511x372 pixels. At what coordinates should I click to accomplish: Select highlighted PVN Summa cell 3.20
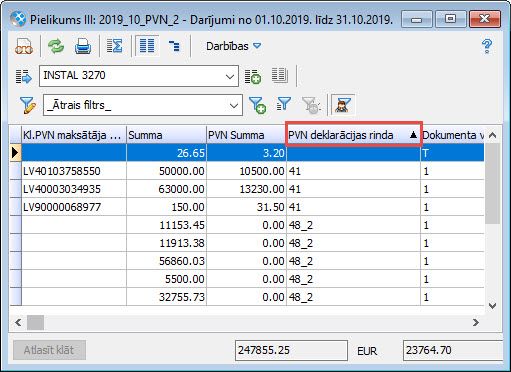coord(246,153)
